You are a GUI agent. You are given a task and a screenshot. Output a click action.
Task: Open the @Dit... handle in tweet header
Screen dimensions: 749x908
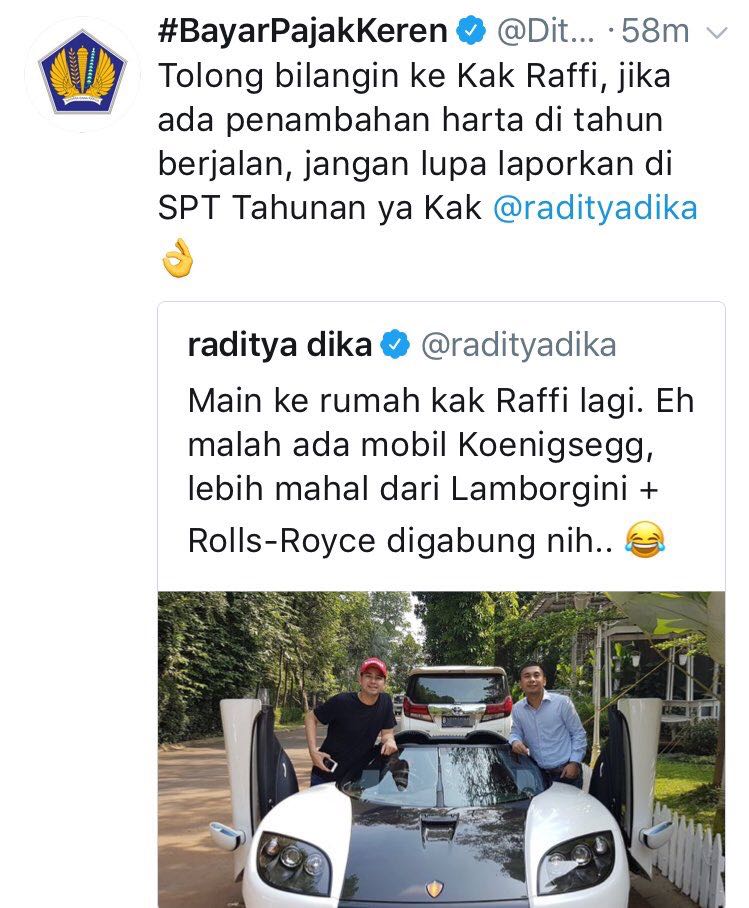click(x=545, y=31)
